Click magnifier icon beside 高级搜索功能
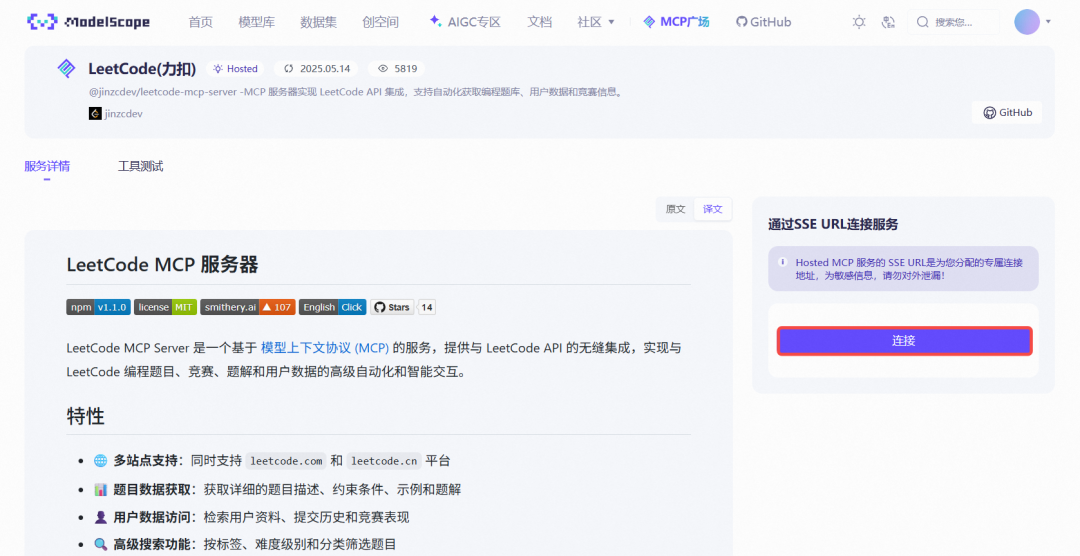 point(101,544)
